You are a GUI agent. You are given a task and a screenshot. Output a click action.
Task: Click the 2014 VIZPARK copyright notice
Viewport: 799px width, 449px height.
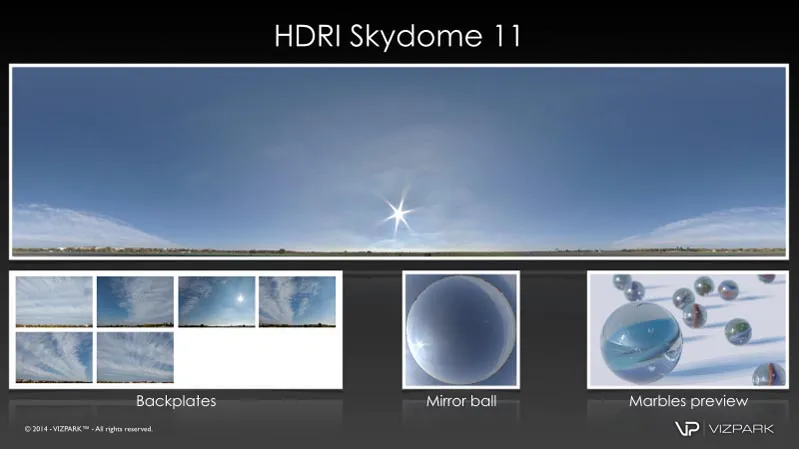(89, 429)
